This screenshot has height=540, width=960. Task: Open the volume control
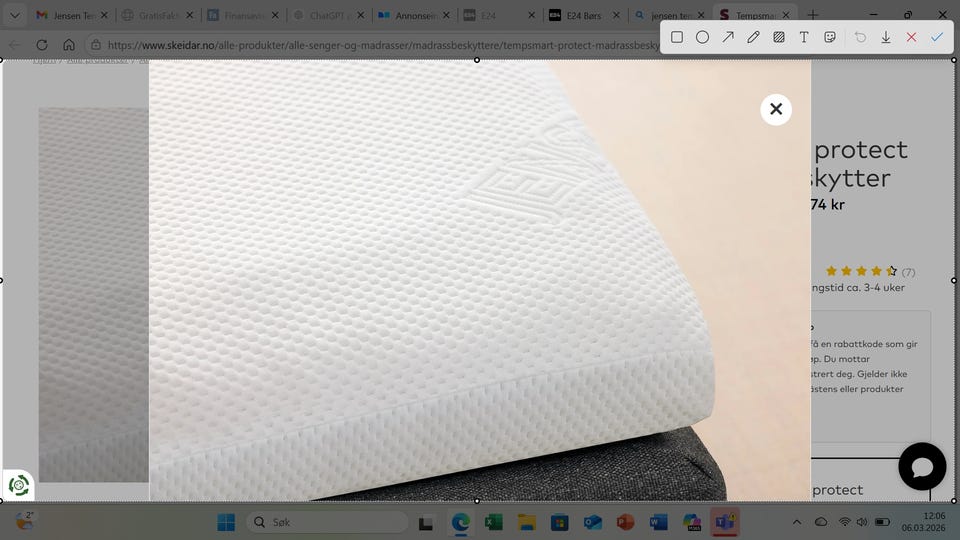(x=862, y=522)
